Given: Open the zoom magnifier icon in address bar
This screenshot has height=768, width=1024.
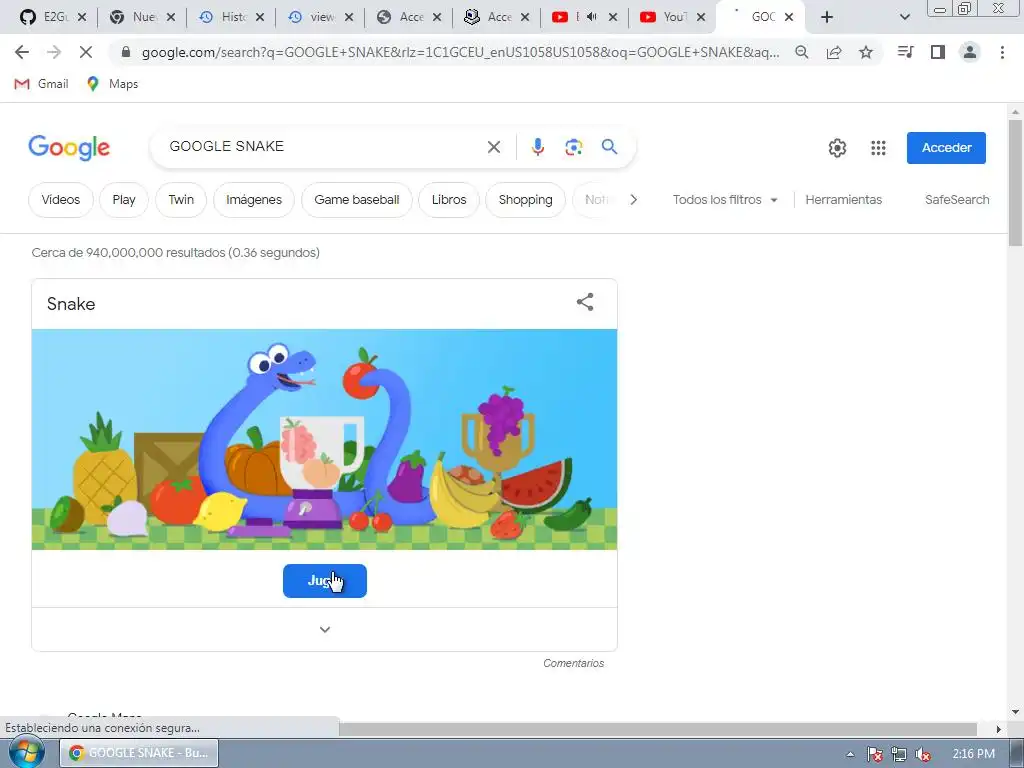Looking at the screenshot, I should tap(802, 52).
